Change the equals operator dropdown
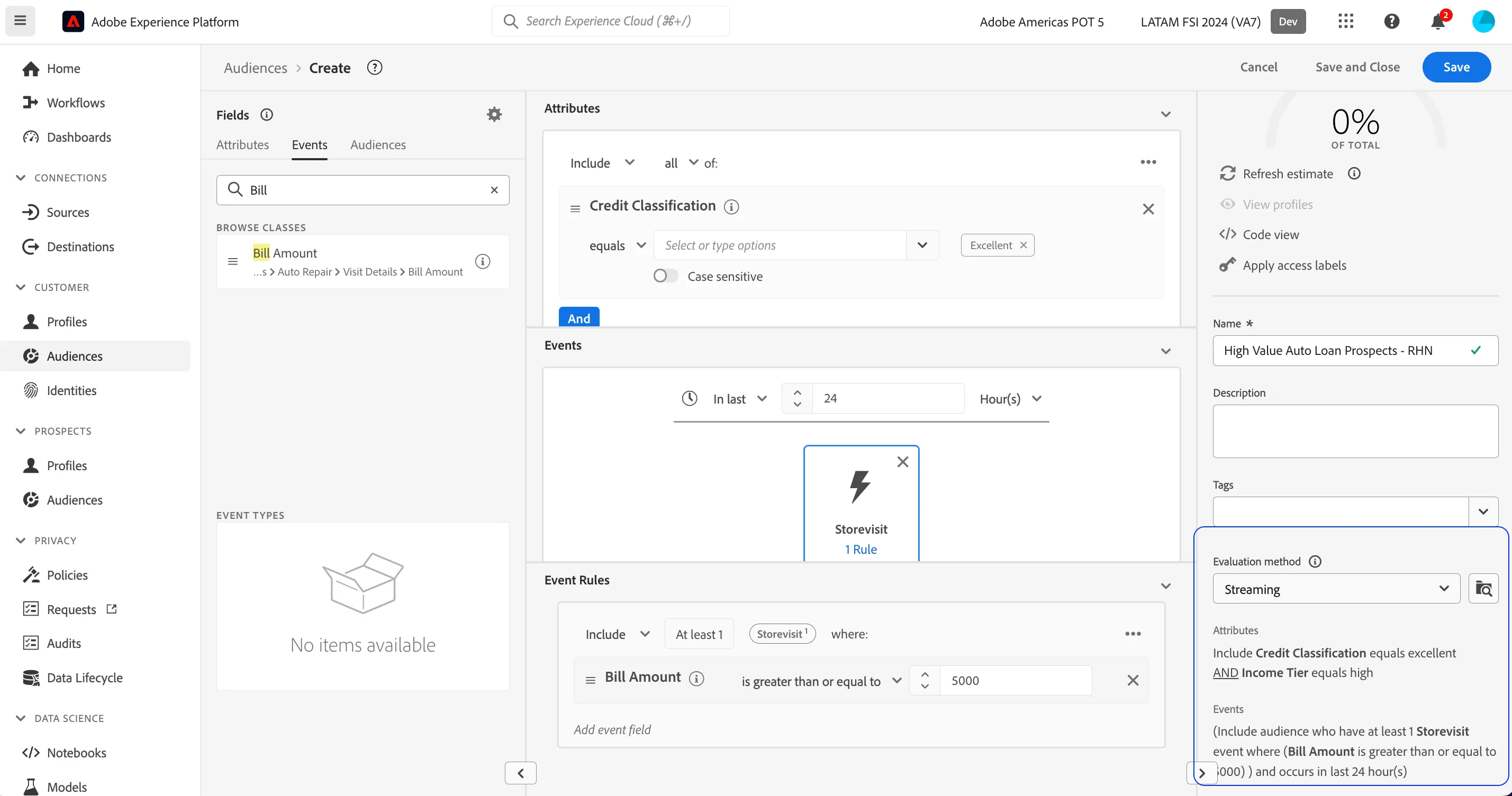Image resolution: width=1512 pixels, height=796 pixels. (617, 245)
